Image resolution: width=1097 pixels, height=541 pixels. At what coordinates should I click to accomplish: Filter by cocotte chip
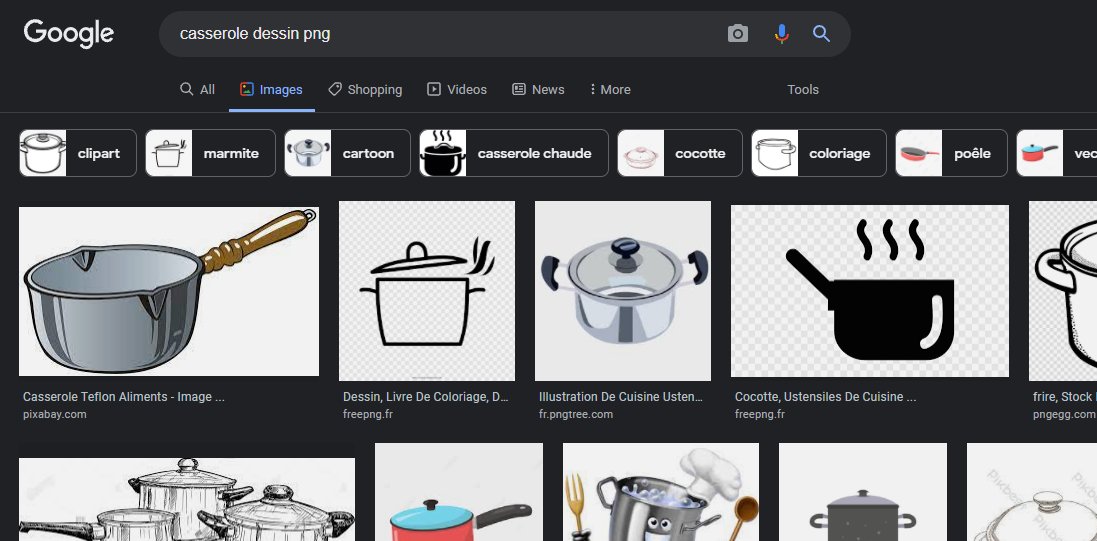pos(679,153)
